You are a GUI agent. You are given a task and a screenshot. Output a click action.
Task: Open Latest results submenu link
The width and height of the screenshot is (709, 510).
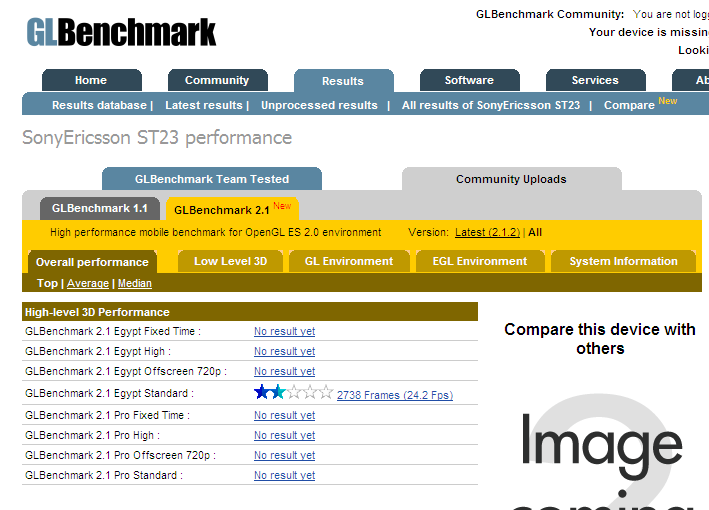pyautogui.click(x=204, y=105)
